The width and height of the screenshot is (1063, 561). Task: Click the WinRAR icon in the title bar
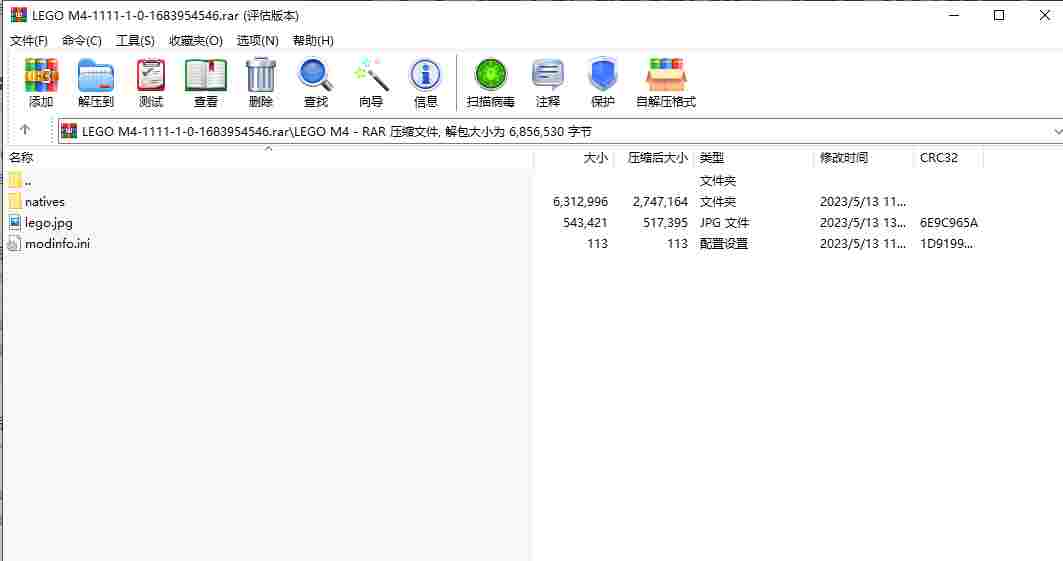(x=18, y=15)
